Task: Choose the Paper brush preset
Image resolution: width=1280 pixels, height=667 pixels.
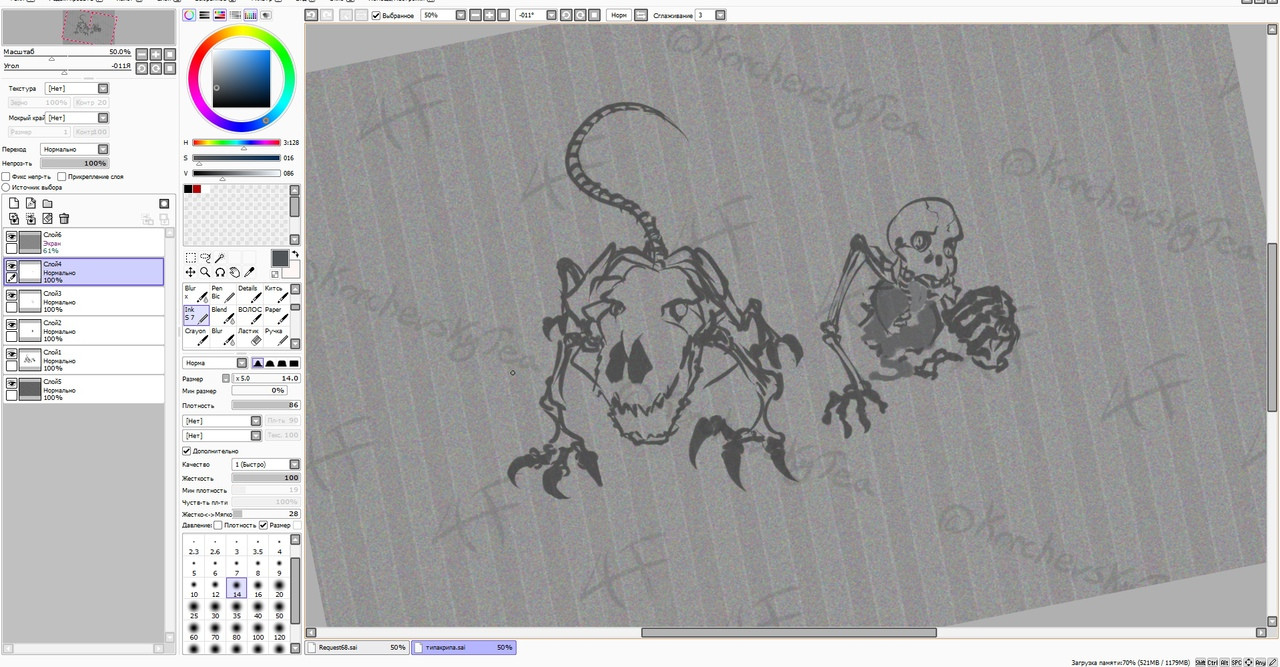Action: pyautogui.click(x=275, y=315)
